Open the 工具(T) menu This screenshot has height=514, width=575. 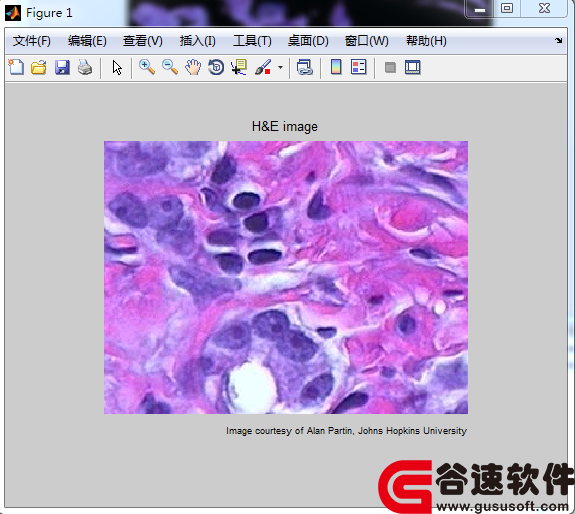[252, 41]
